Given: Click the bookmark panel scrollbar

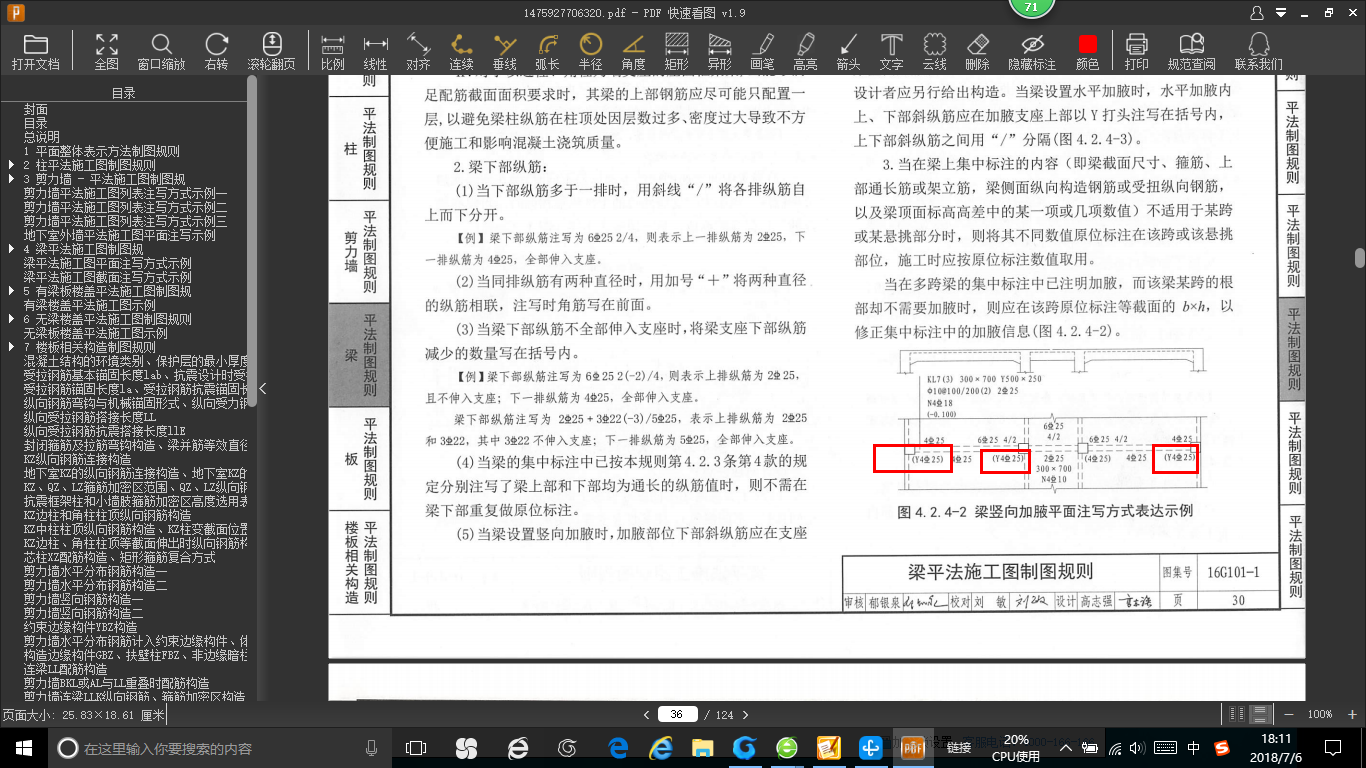Looking at the screenshot, I should point(252,240).
